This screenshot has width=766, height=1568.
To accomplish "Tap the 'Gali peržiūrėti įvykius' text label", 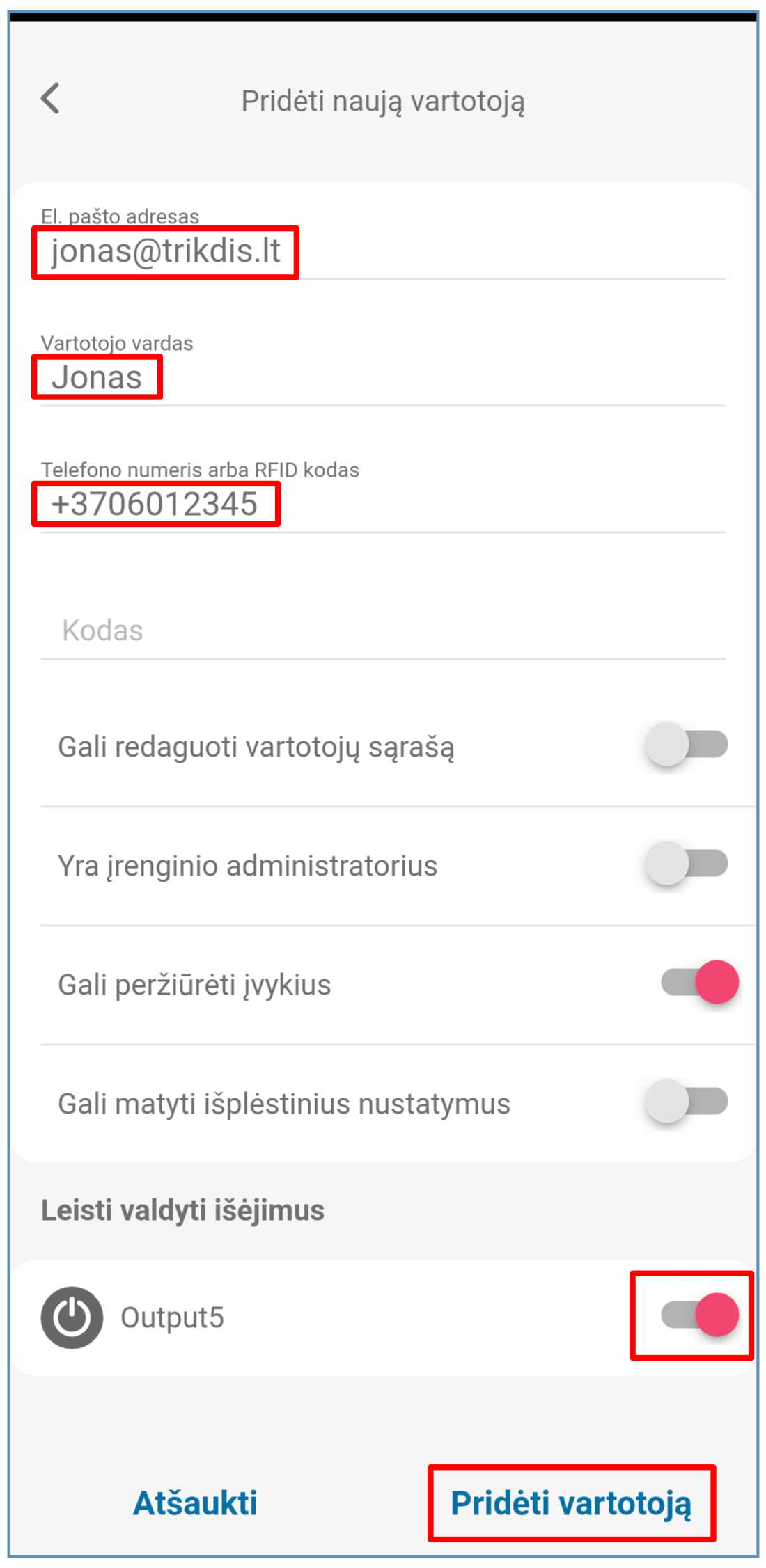I will click(194, 985).
